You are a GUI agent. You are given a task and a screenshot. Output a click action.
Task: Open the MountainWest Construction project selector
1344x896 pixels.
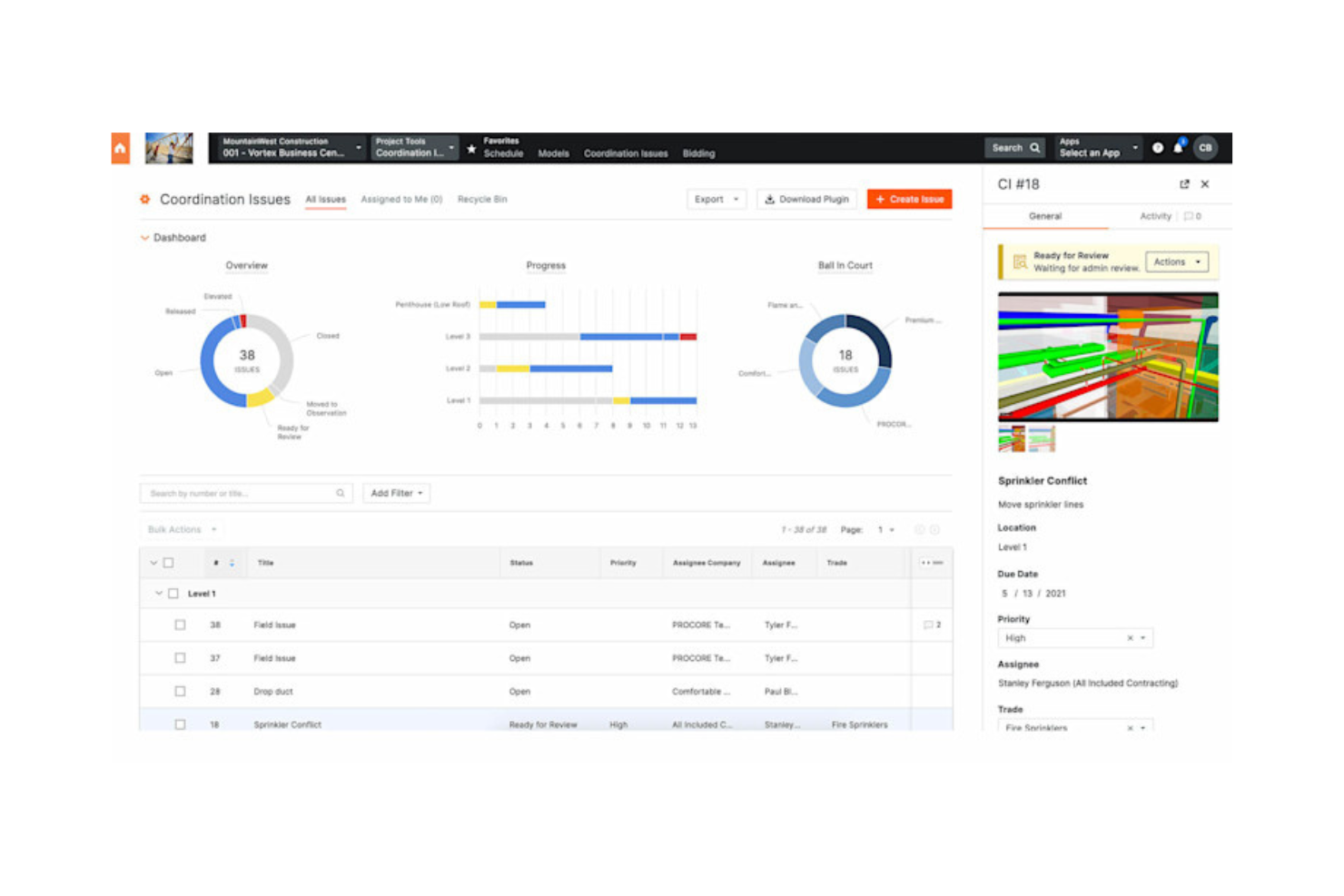pos(291,147)
